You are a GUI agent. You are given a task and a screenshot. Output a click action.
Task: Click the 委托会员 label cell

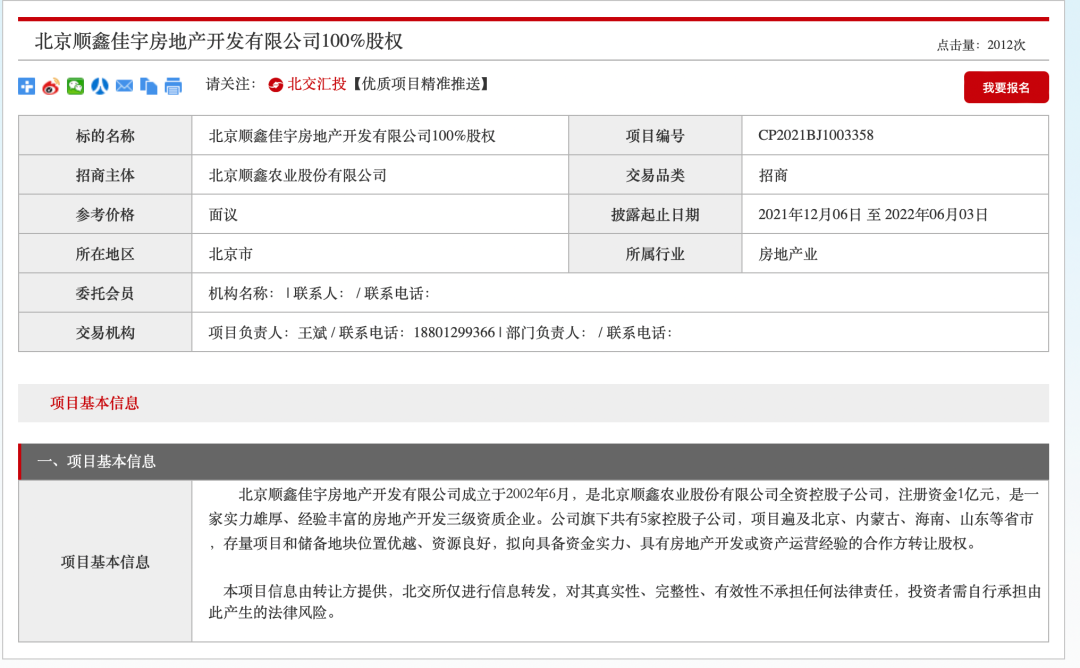click(105, 293)
